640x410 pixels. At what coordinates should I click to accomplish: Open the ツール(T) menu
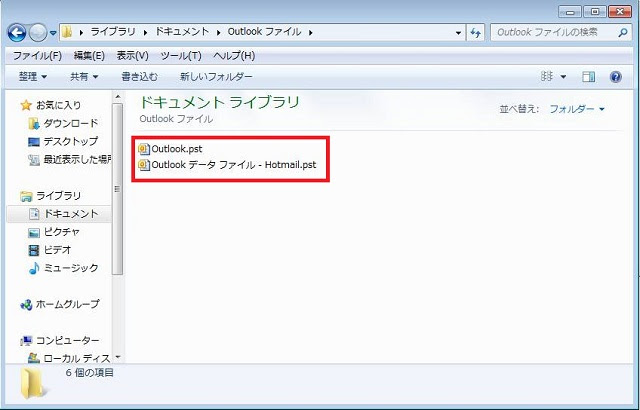pos(181,55)
